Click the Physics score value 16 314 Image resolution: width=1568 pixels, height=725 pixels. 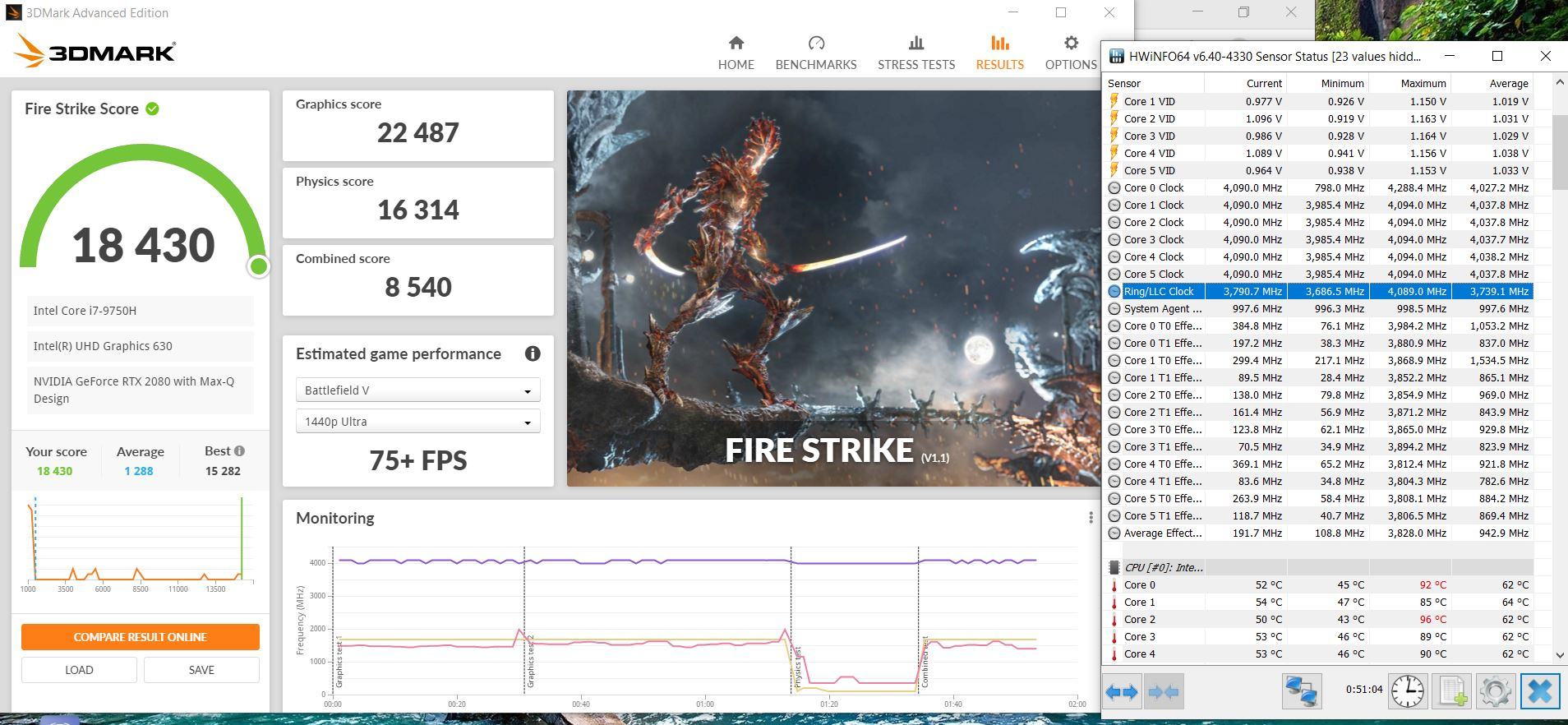418,210
